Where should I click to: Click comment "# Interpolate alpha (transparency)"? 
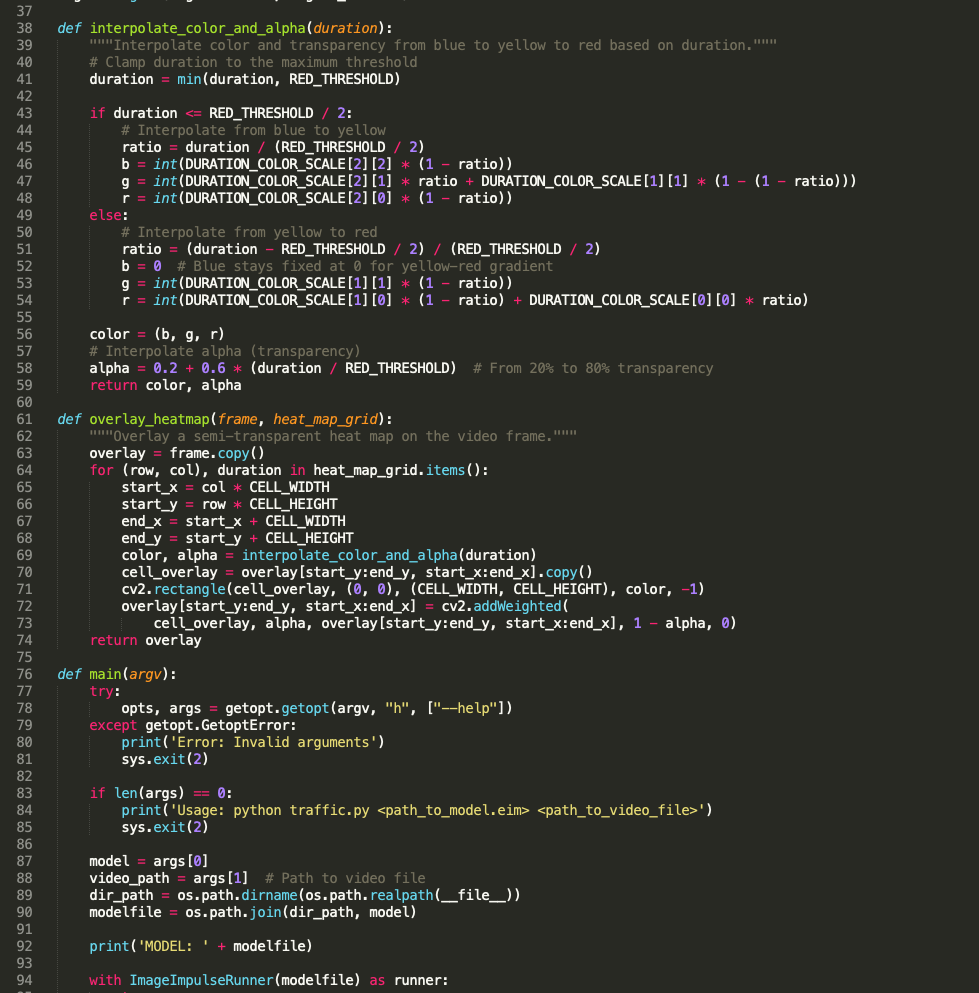225,351
